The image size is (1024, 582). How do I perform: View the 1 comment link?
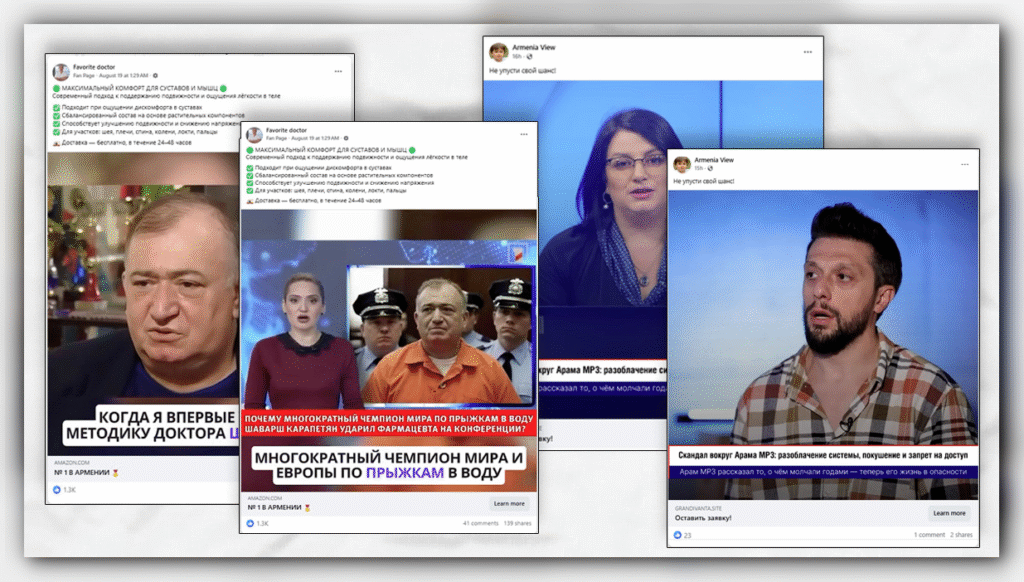click(929, 535)
